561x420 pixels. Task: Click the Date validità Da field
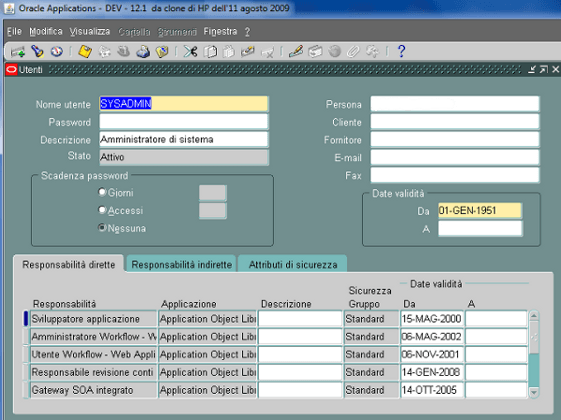(480, 211)
